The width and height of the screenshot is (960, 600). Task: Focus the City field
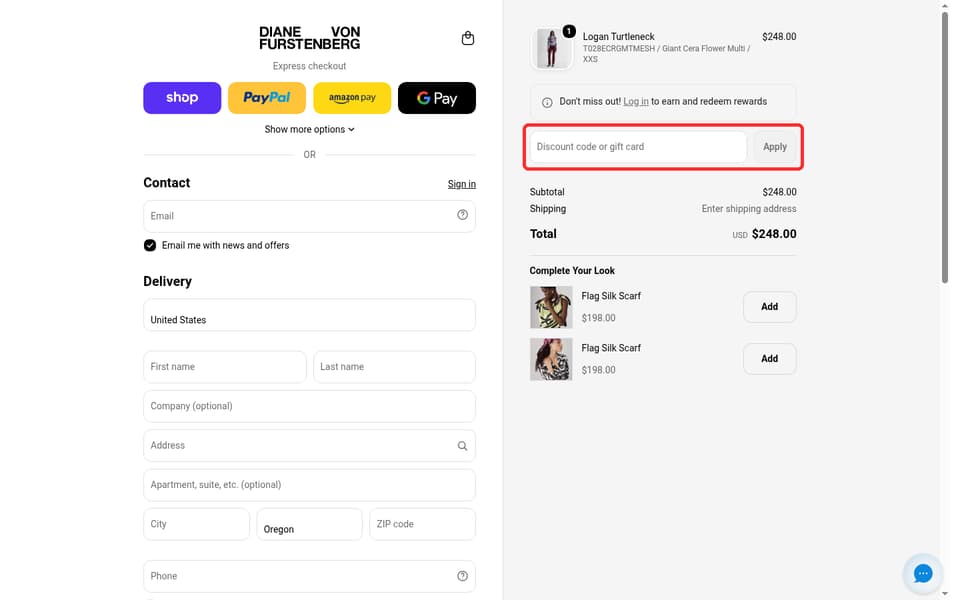point(197,524)
